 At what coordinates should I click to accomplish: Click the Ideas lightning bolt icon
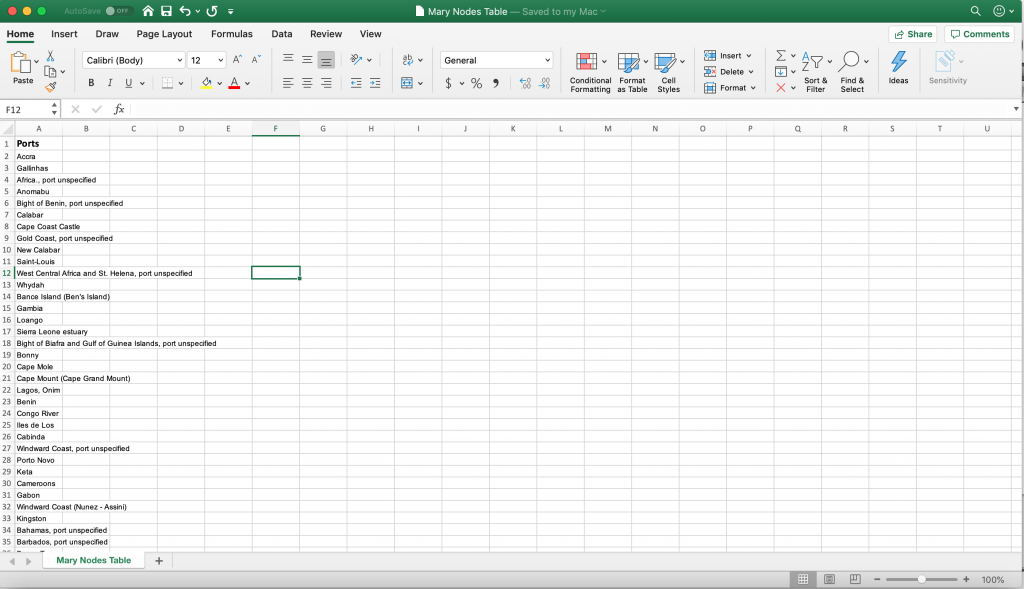click(x=898, y=68)
